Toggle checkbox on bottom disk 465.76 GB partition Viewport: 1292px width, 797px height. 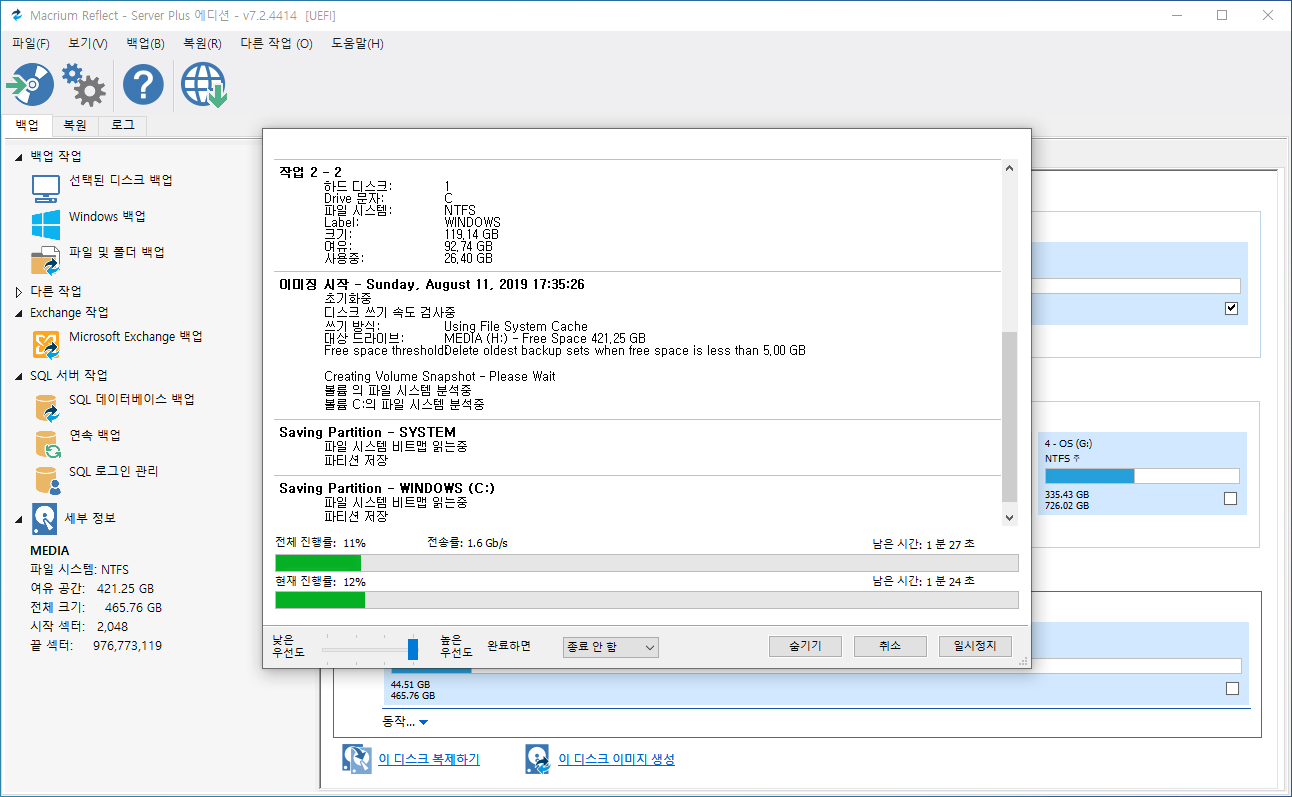(1232, 688)
